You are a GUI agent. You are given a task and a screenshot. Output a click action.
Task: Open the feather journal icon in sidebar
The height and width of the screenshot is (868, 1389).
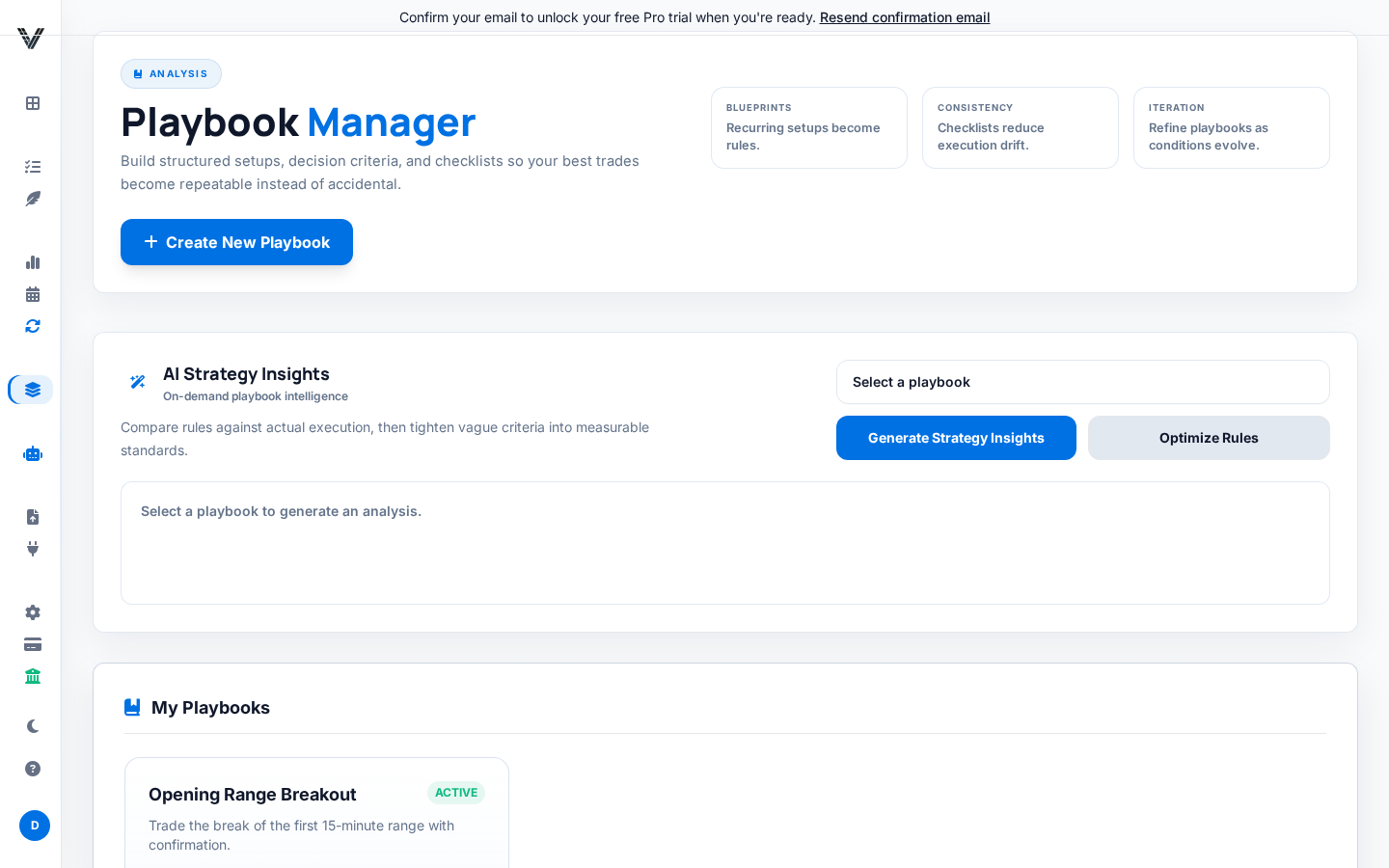(33, 199)
